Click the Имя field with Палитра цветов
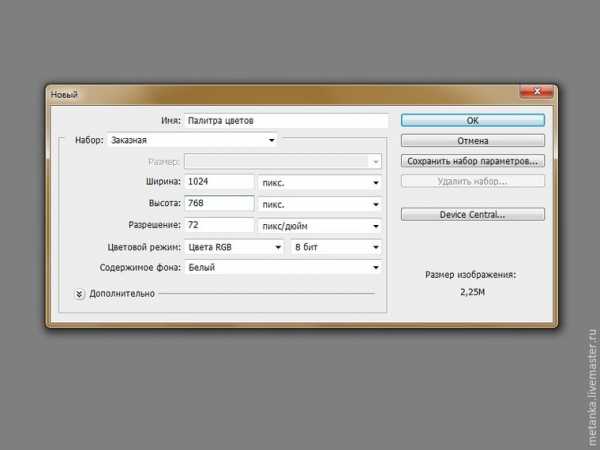This screenshot has width=600, height=450. (286, 121)
